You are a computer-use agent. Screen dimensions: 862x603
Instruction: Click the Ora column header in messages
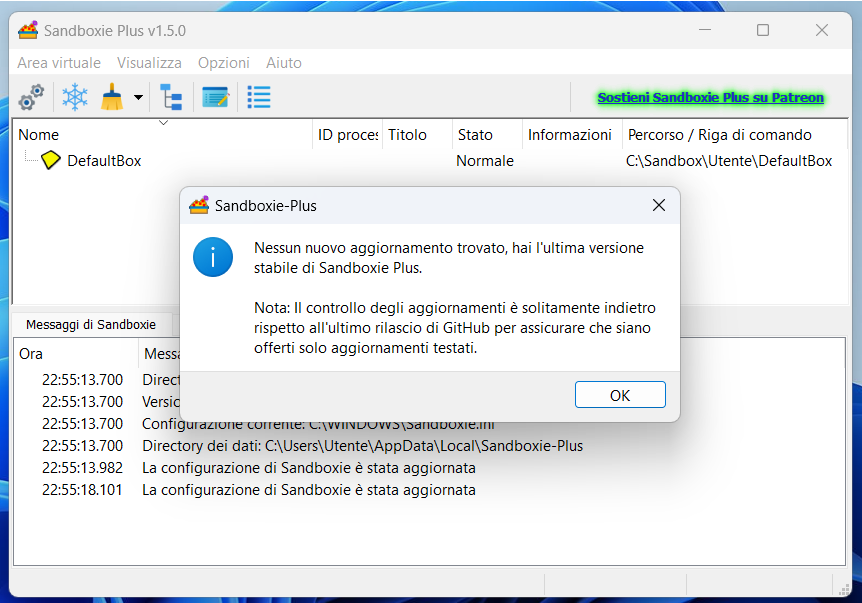76,353
